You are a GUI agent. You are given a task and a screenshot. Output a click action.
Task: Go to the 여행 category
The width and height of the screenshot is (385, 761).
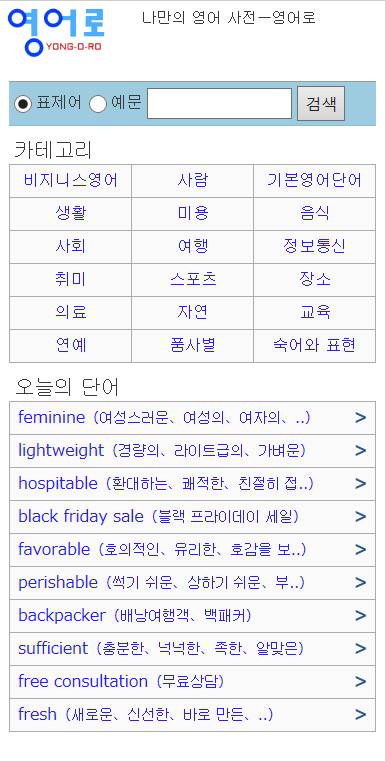click(193, 247)
